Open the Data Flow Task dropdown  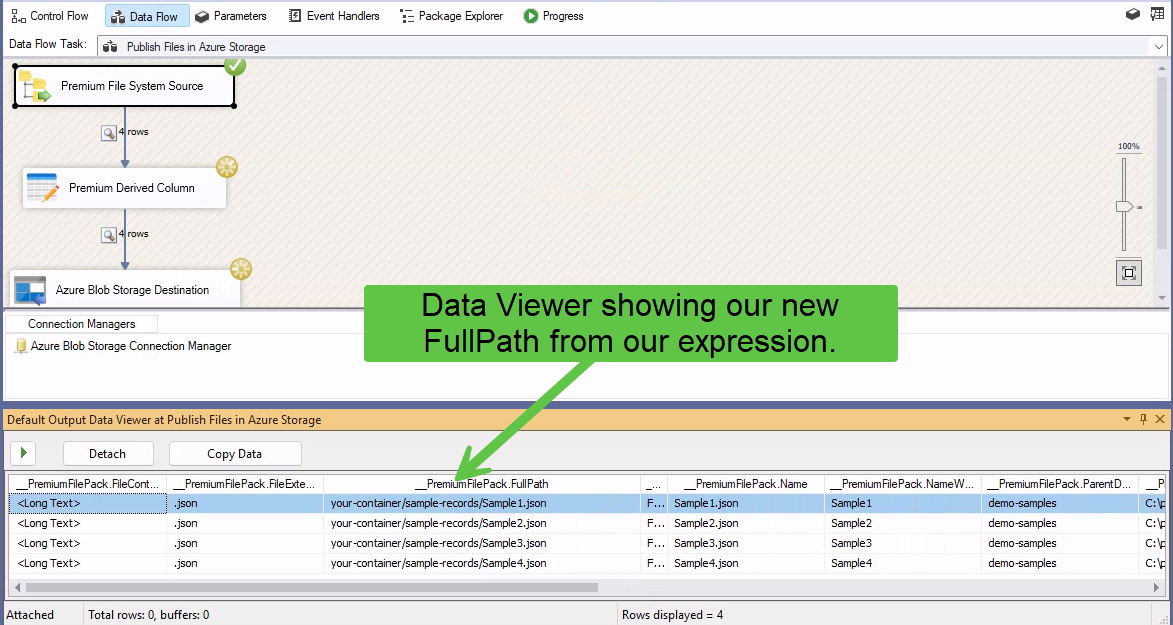point(1159,46)
